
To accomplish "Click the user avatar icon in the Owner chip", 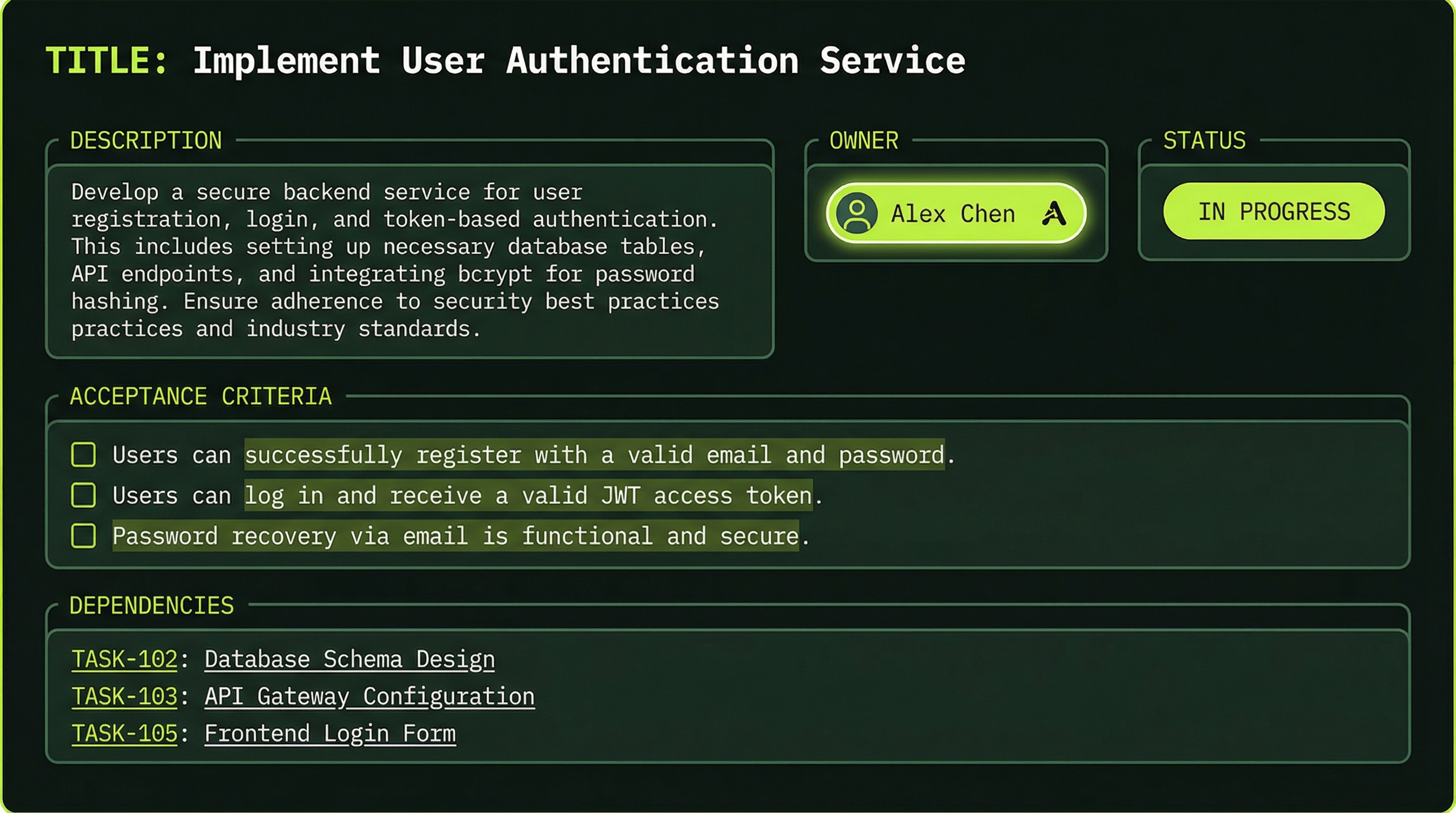I will (x=857, y=213).
